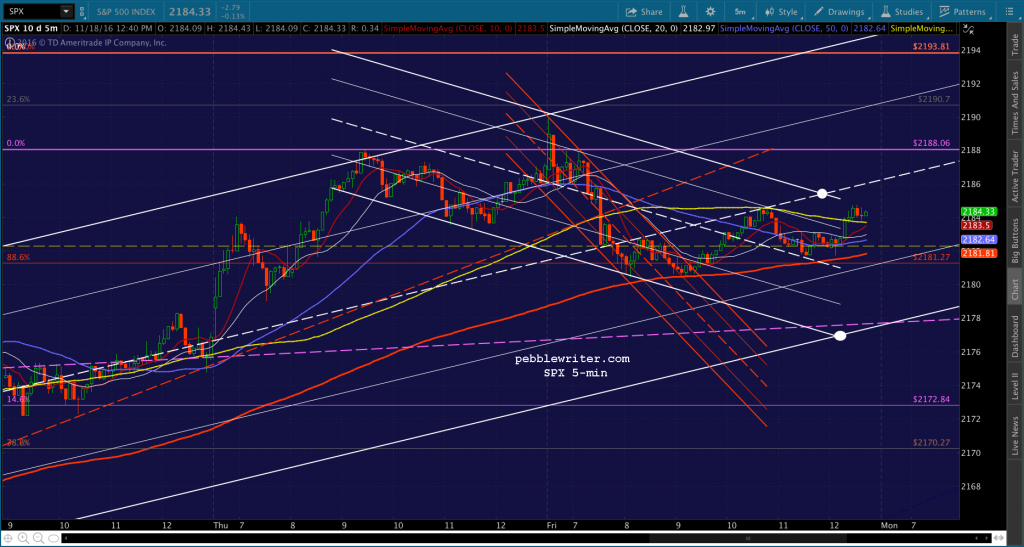Click the truncated yellow SimpleMoving... label
1024x547 pixels.
[x=922, y=29]
